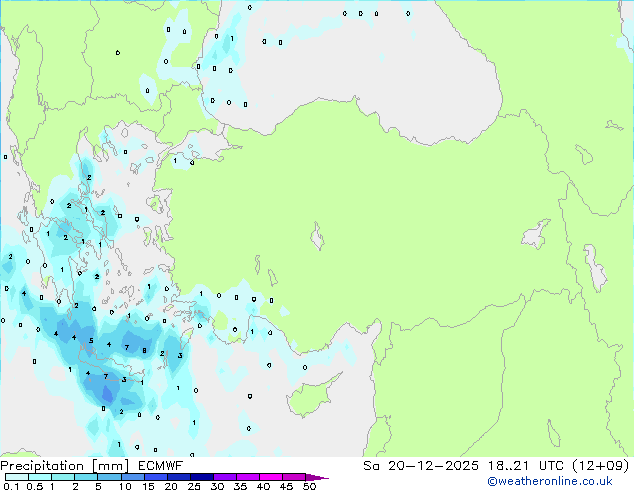This screenshot has width=634, height=490.
Task: Pick the 20–25 mm legend swatch
Action: tap(178, 477)
